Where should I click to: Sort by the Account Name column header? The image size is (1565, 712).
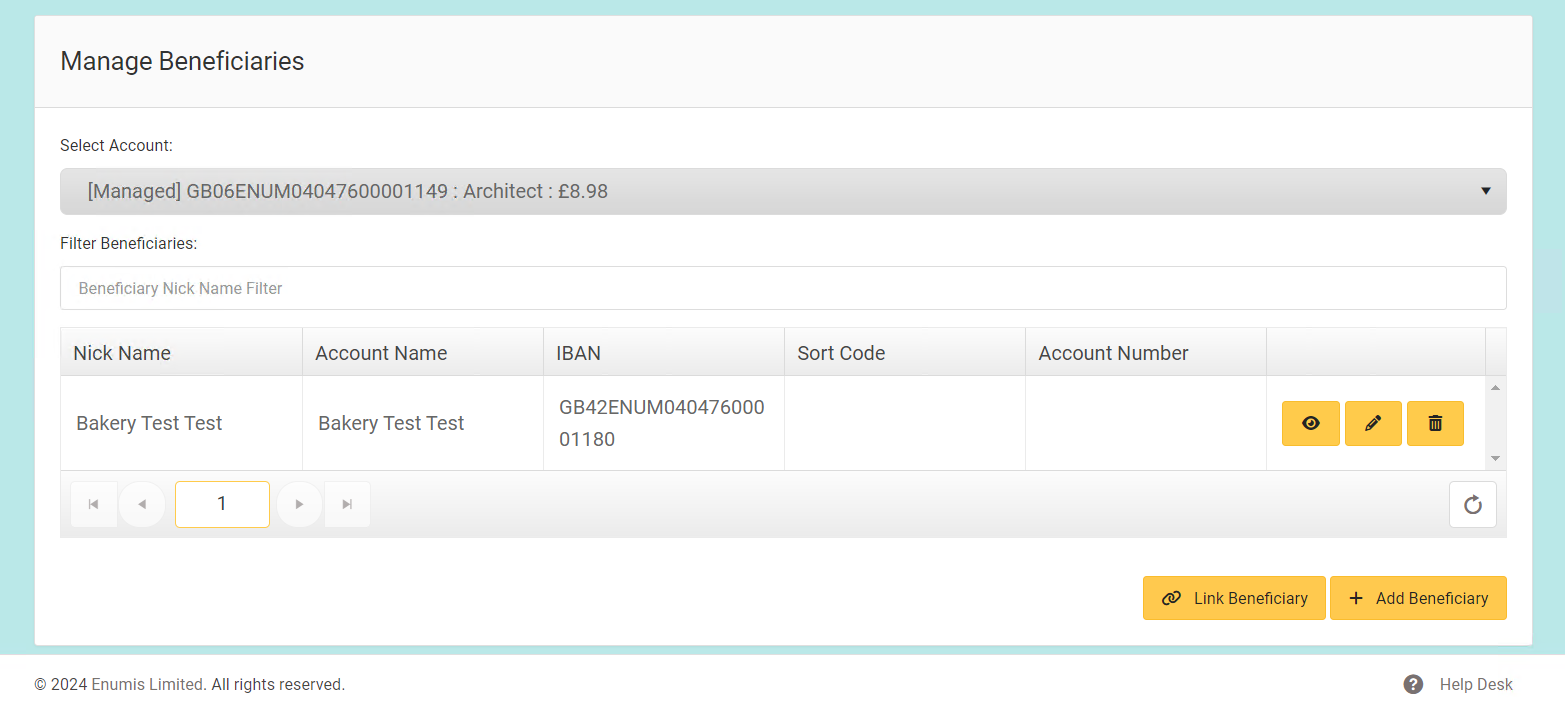pyautogui.click(x=381, y=353)
